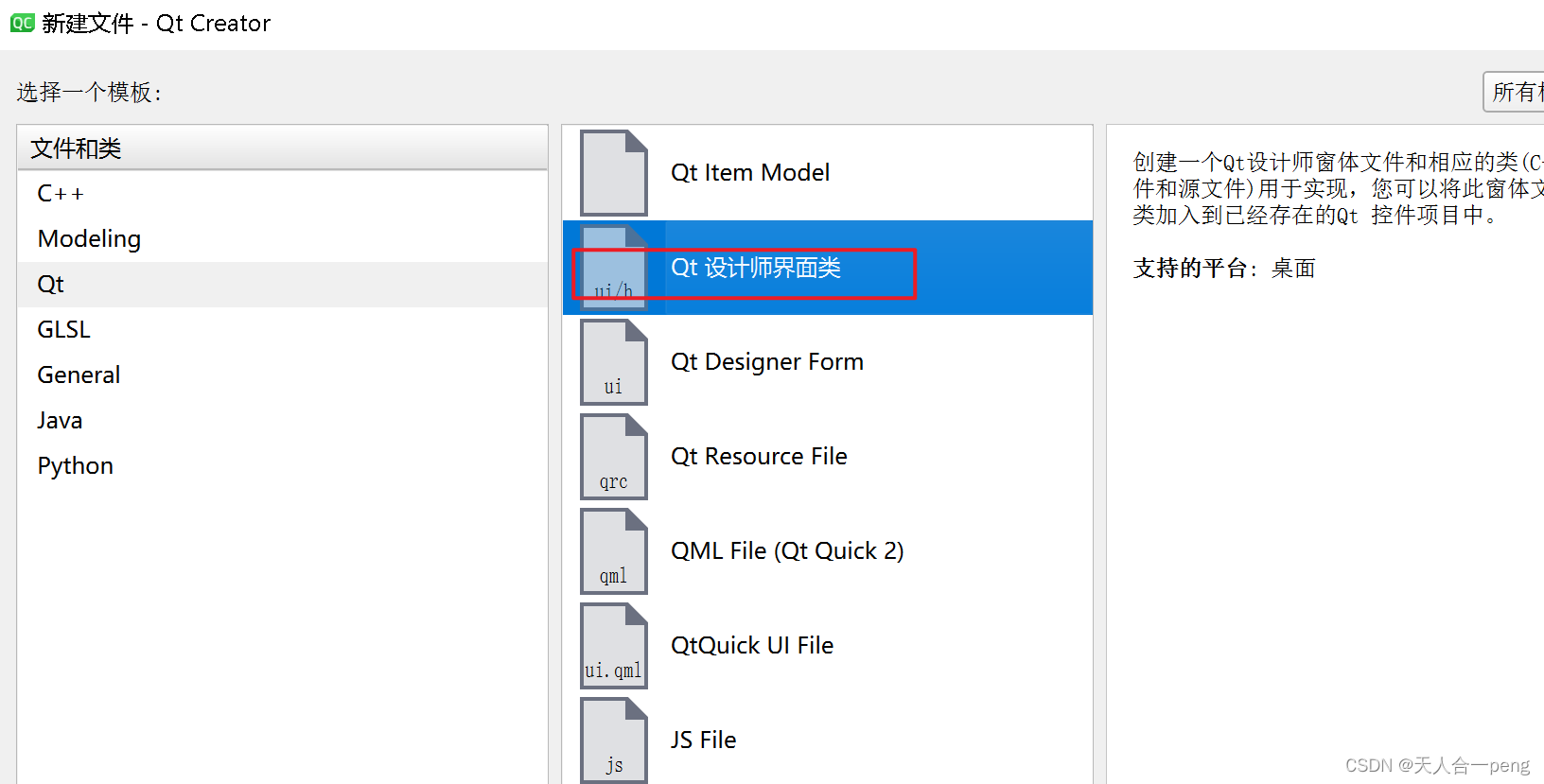This screenshot has height=784, width=1544.
Task: Click the 文件和类 header
Action: coord(282,148)
